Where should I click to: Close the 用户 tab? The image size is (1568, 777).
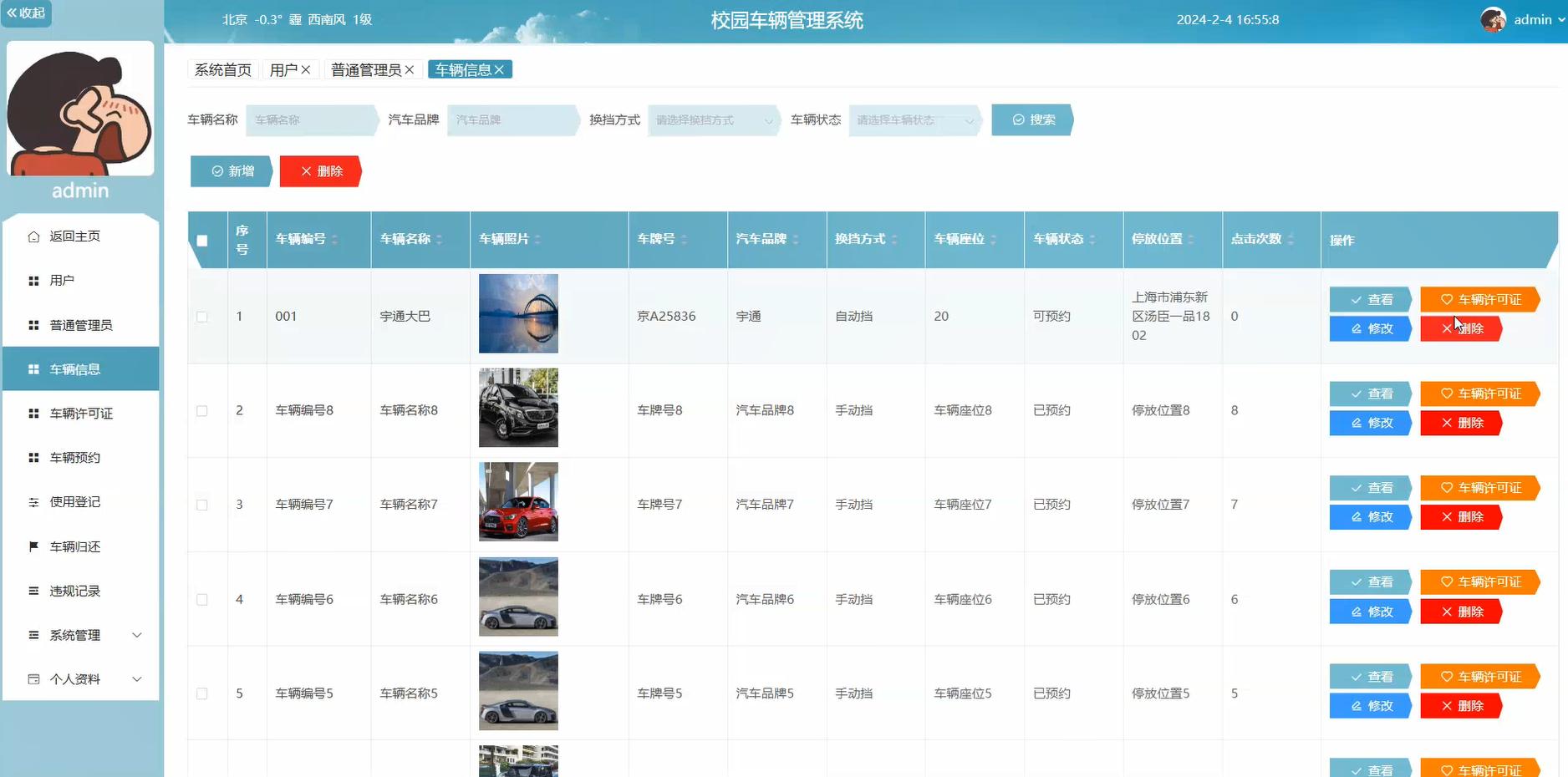point(306,69)
